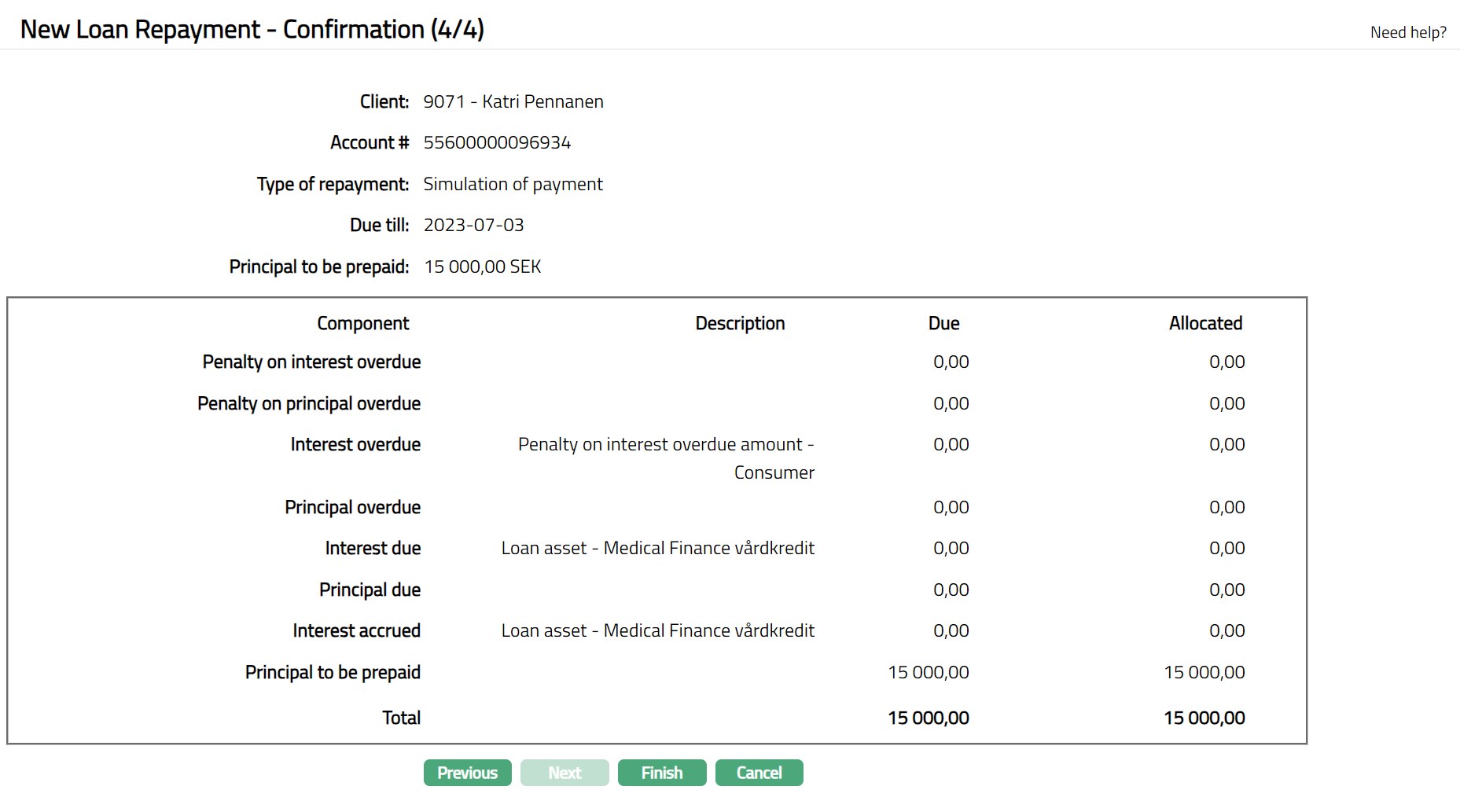This screenshot has height=812, width=1460.
Task: Click the Finish button
Action: coord(661,773)
